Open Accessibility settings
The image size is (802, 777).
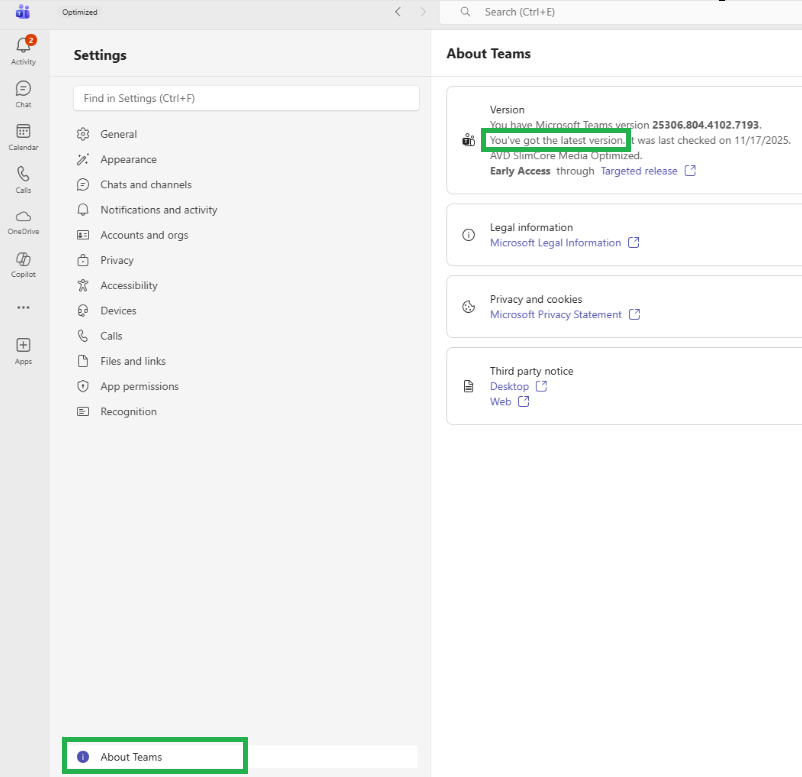(247, 285)
